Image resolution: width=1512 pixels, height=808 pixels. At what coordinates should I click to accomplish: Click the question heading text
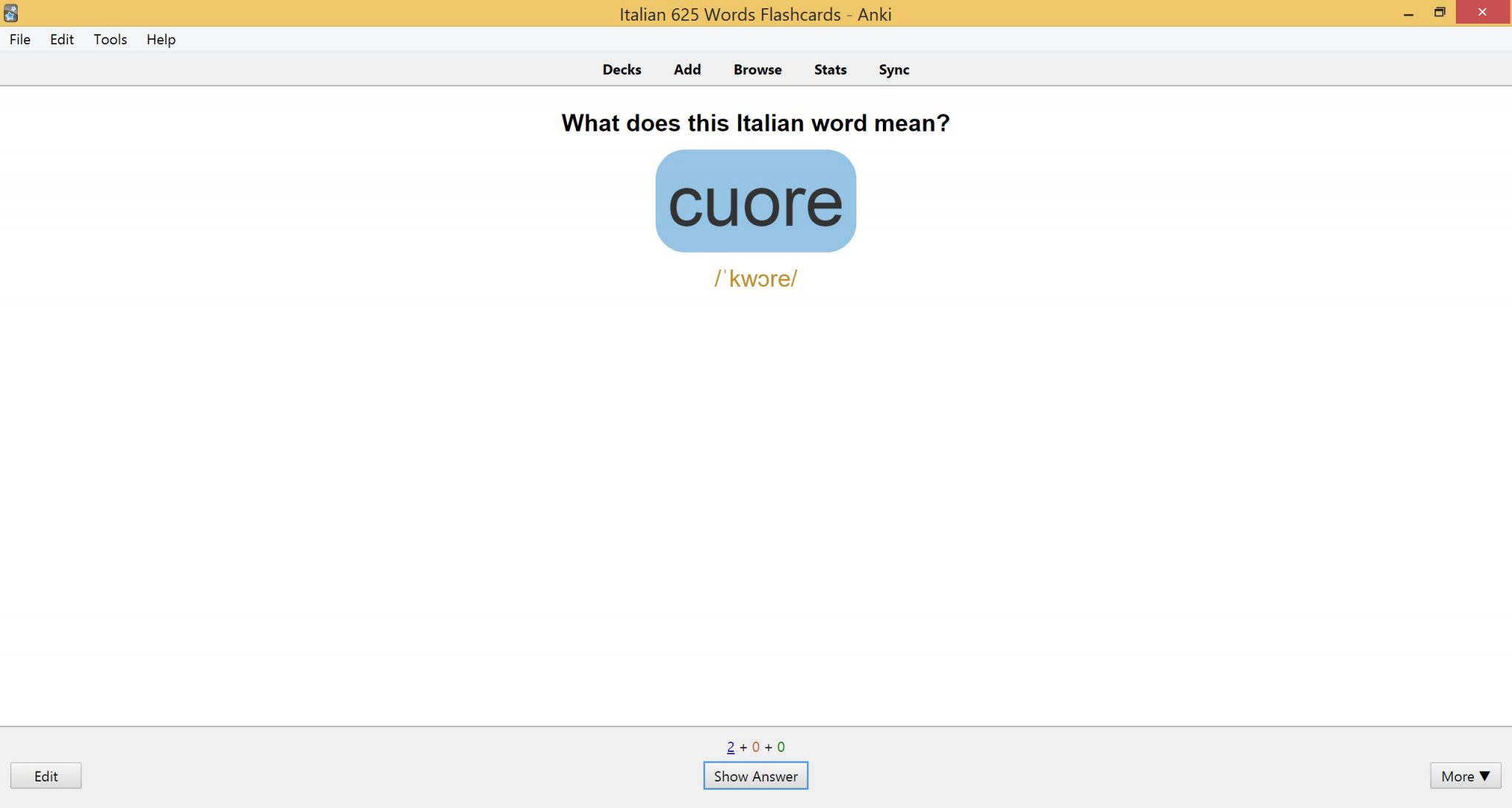coord(755,123)
